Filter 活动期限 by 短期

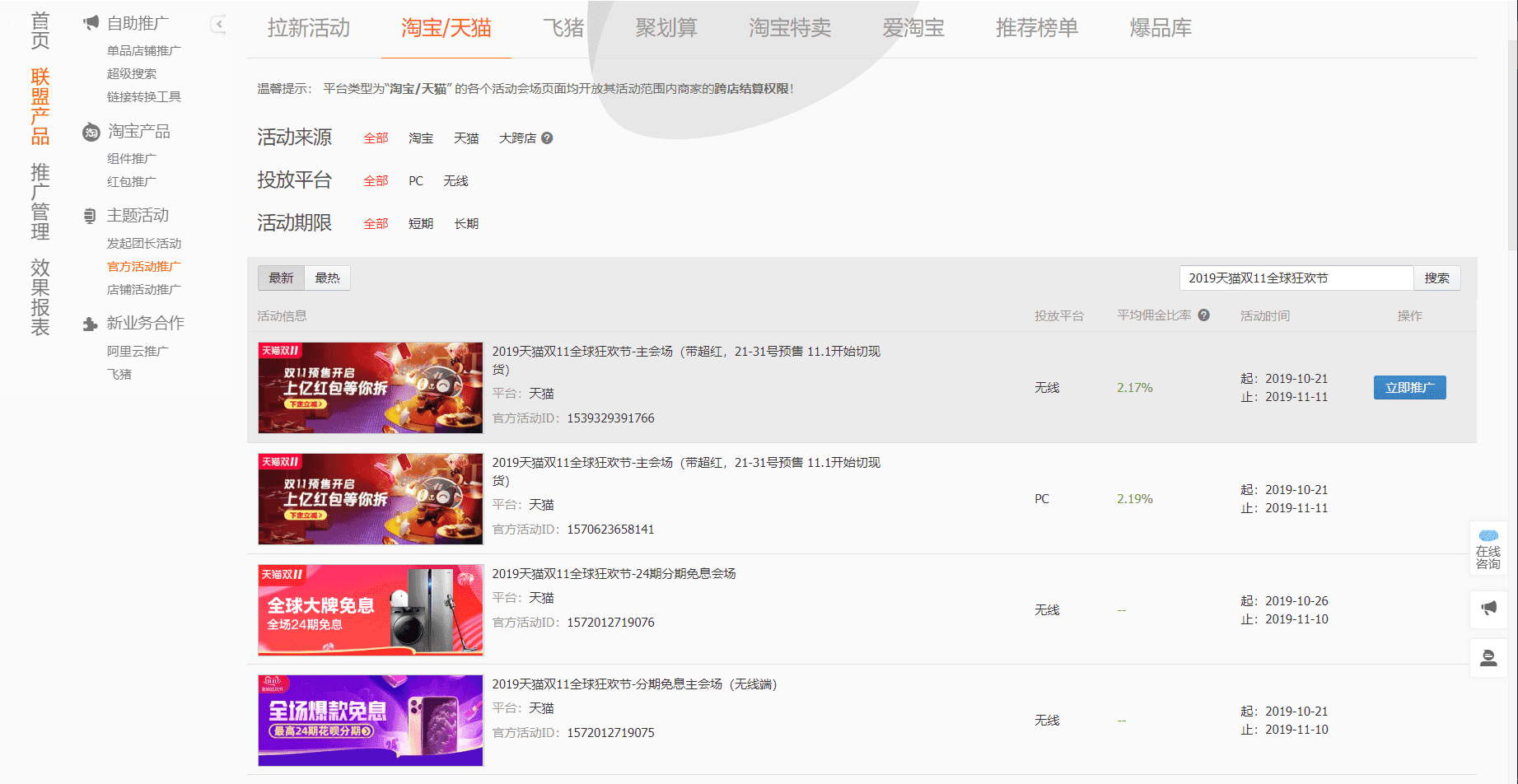pos(421,224)
